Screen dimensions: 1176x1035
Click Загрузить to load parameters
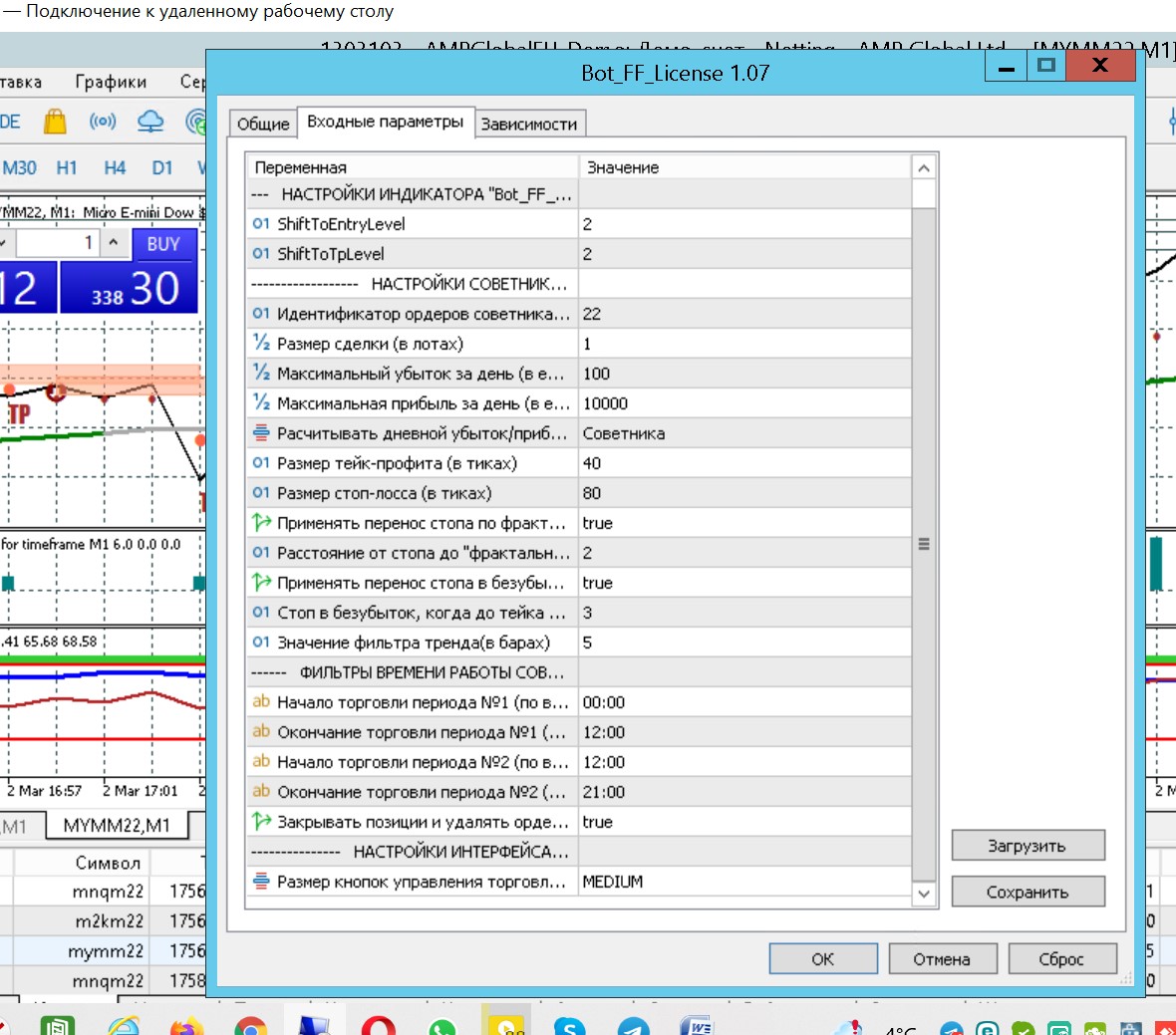pyautogui.click(x=1028, y=846)
